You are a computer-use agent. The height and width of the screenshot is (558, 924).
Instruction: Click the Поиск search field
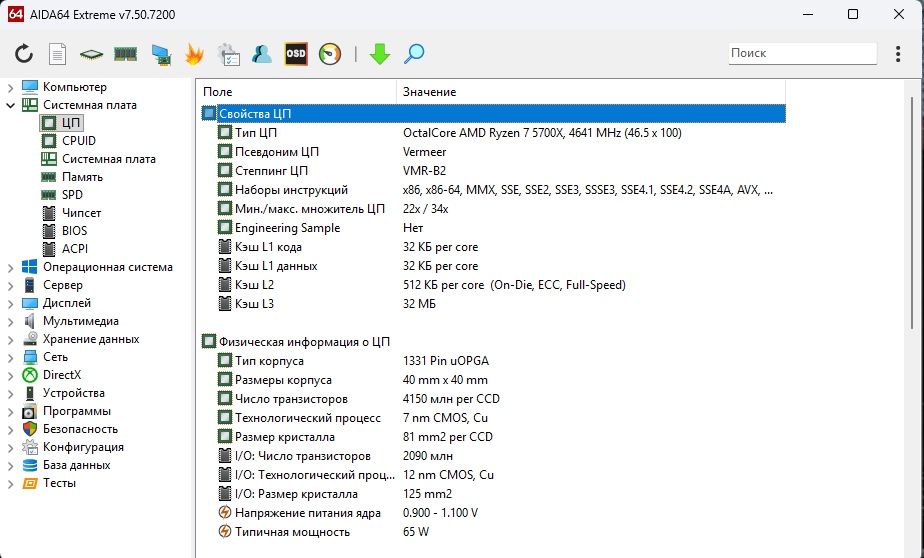[803, 53]
